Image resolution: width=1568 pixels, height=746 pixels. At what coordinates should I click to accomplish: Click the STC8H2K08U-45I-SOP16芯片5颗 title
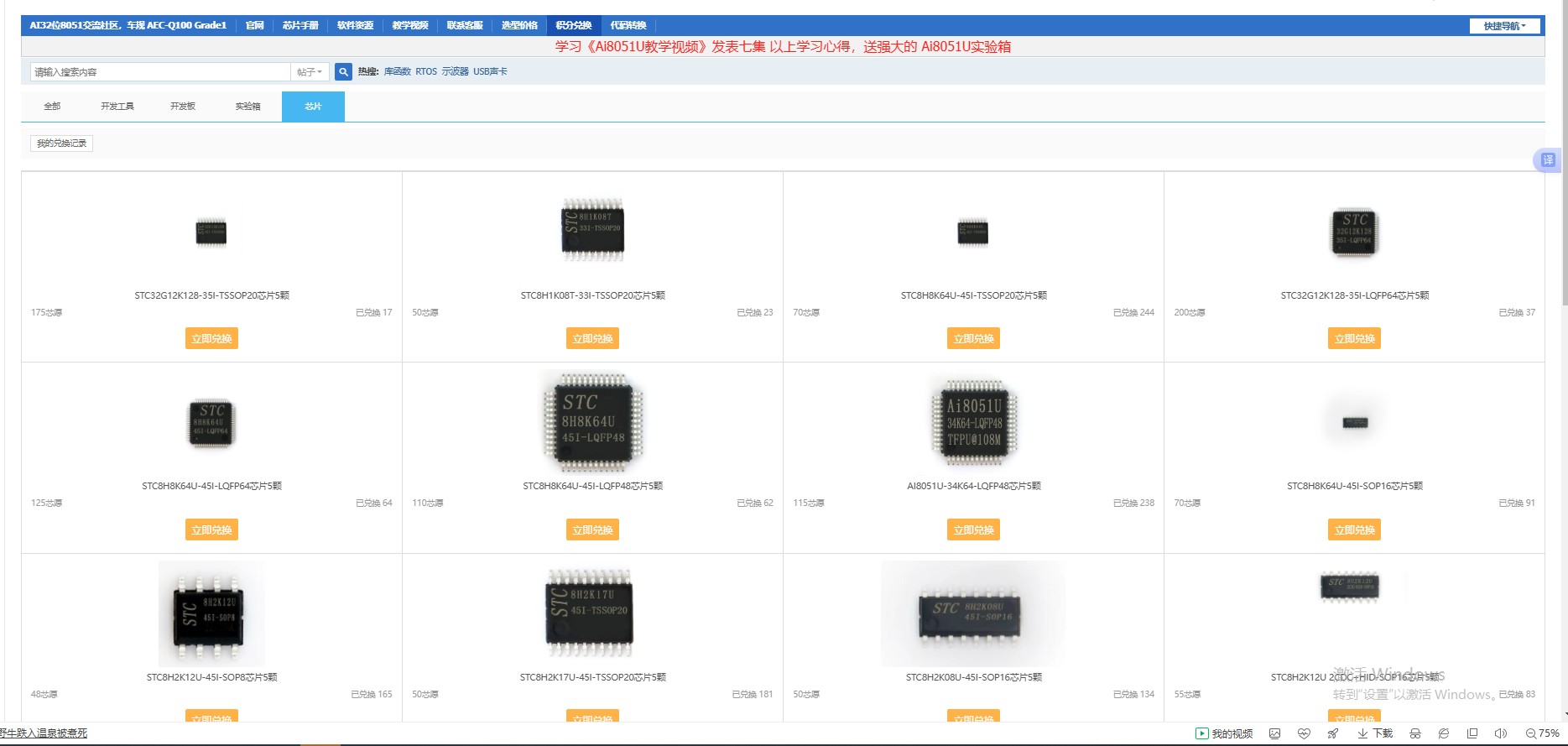pos(973,677)
